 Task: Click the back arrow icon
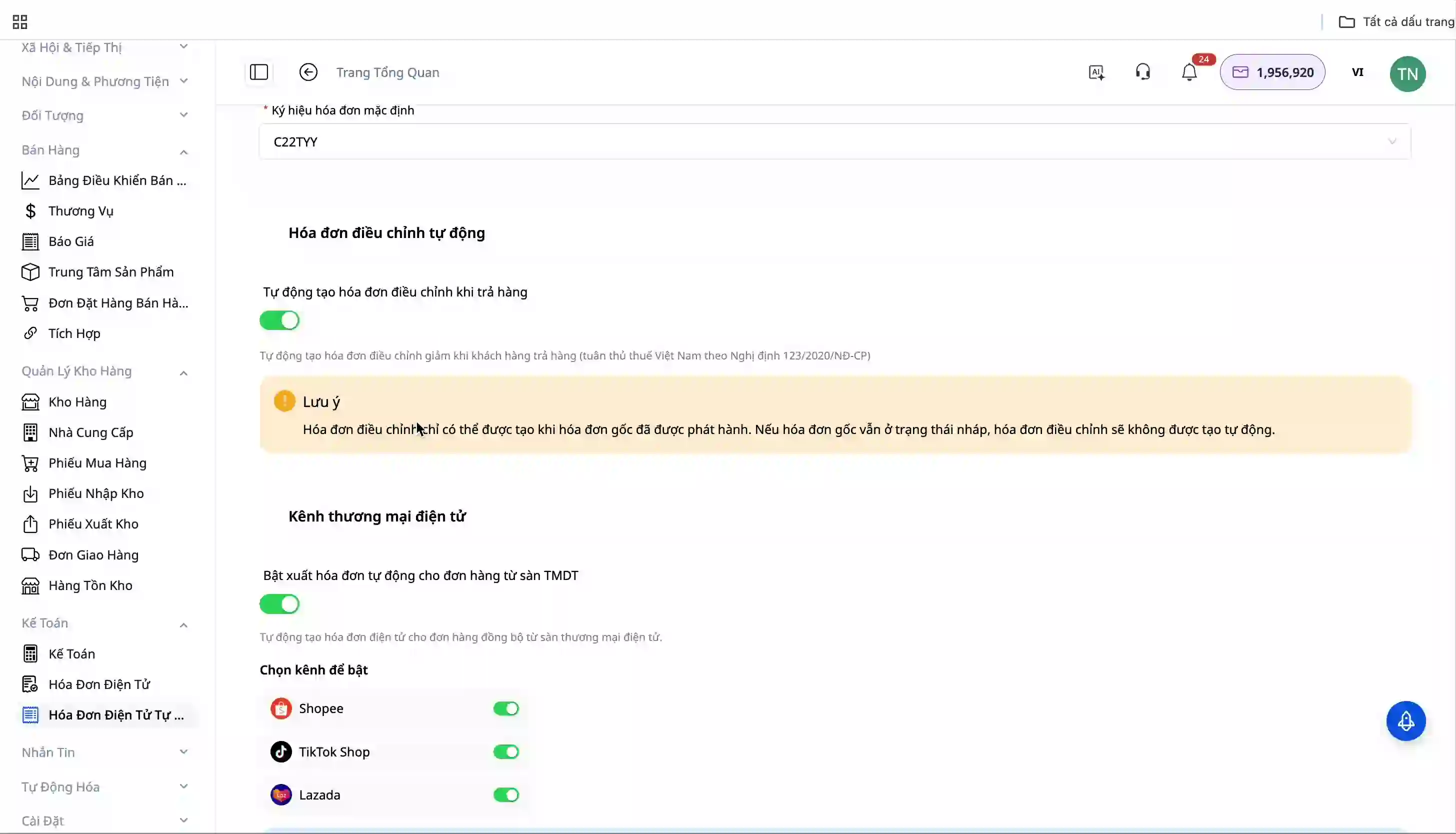click(x=308, y=72)
